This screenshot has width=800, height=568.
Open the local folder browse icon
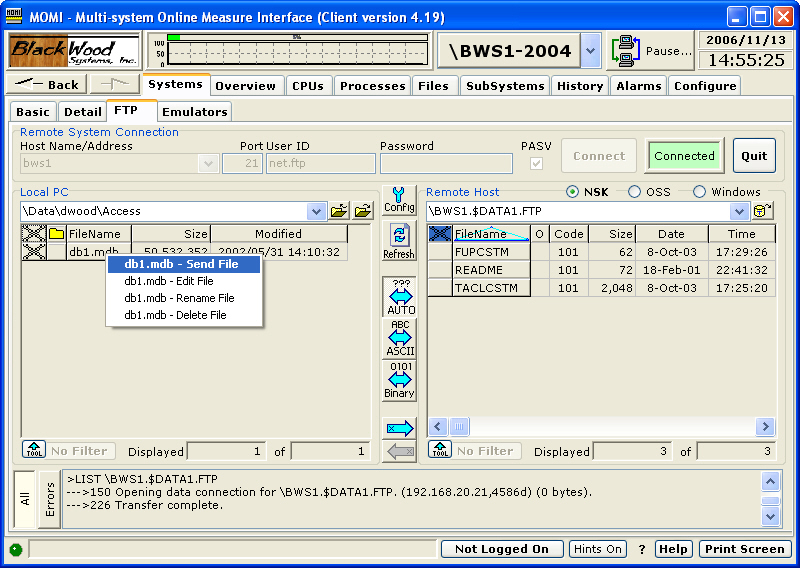[340, 211]
